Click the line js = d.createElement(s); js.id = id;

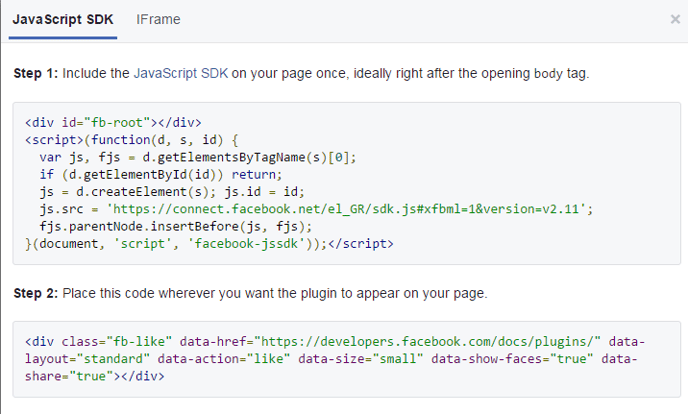(x=172, y=192)
